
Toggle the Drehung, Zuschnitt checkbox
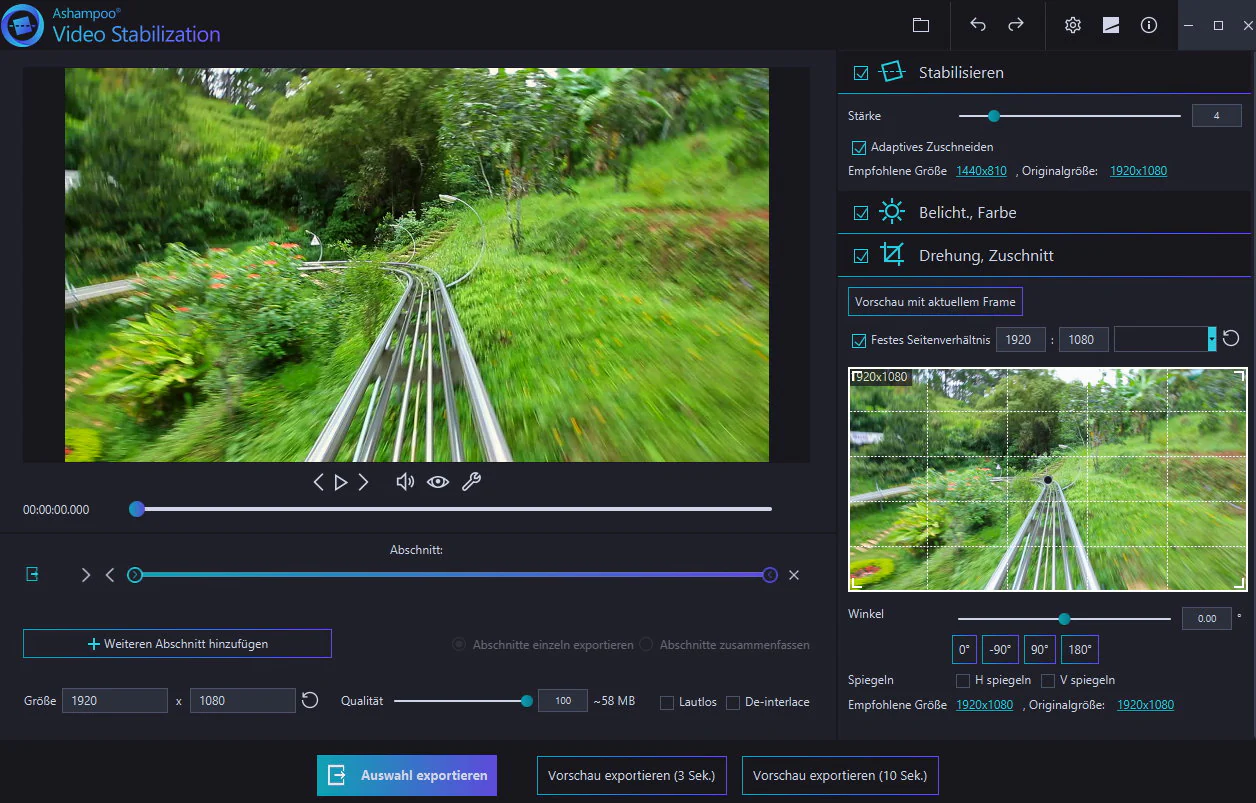[x=860, y=256]
